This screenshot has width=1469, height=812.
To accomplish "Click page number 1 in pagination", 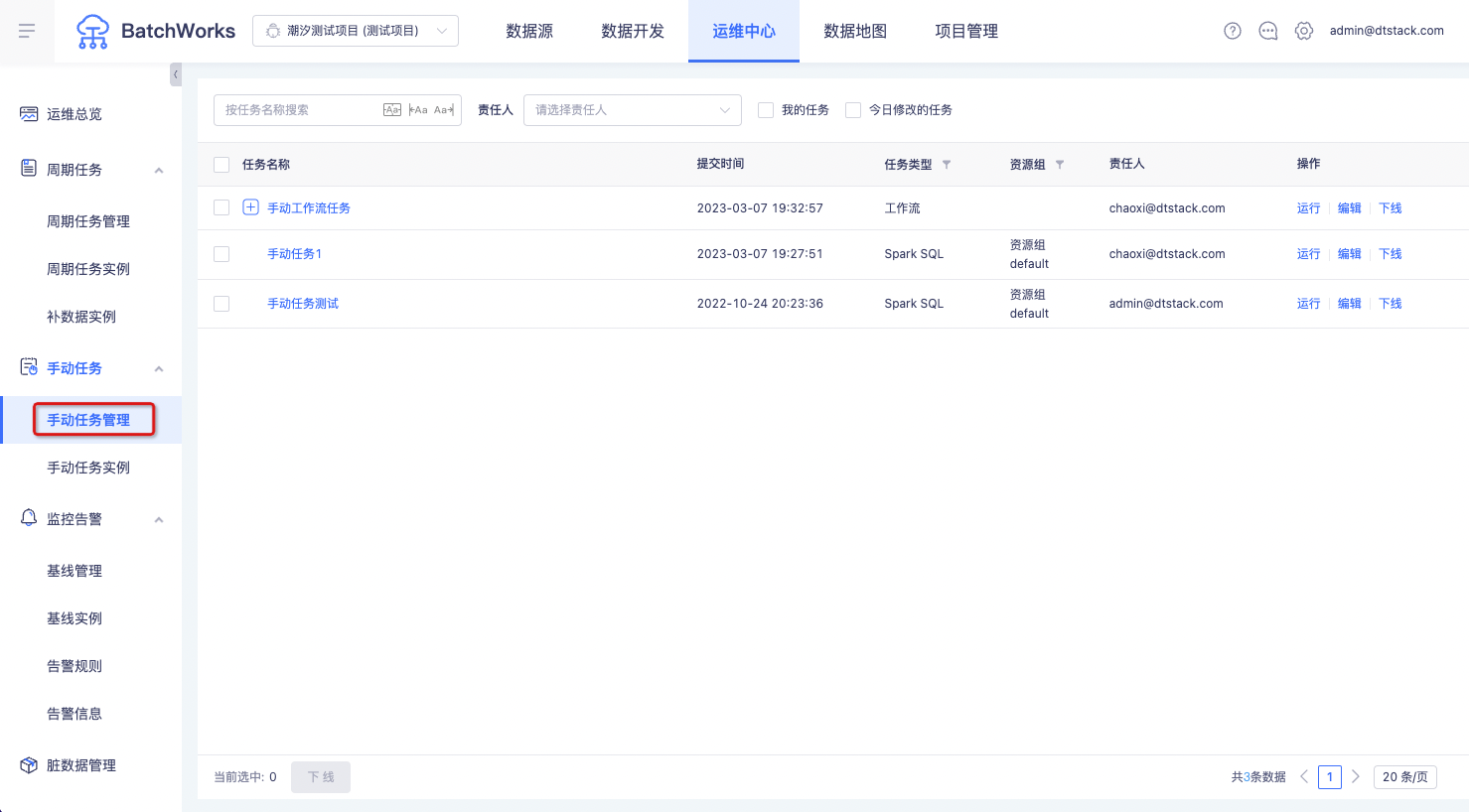I will click(x=1330, y=777).
